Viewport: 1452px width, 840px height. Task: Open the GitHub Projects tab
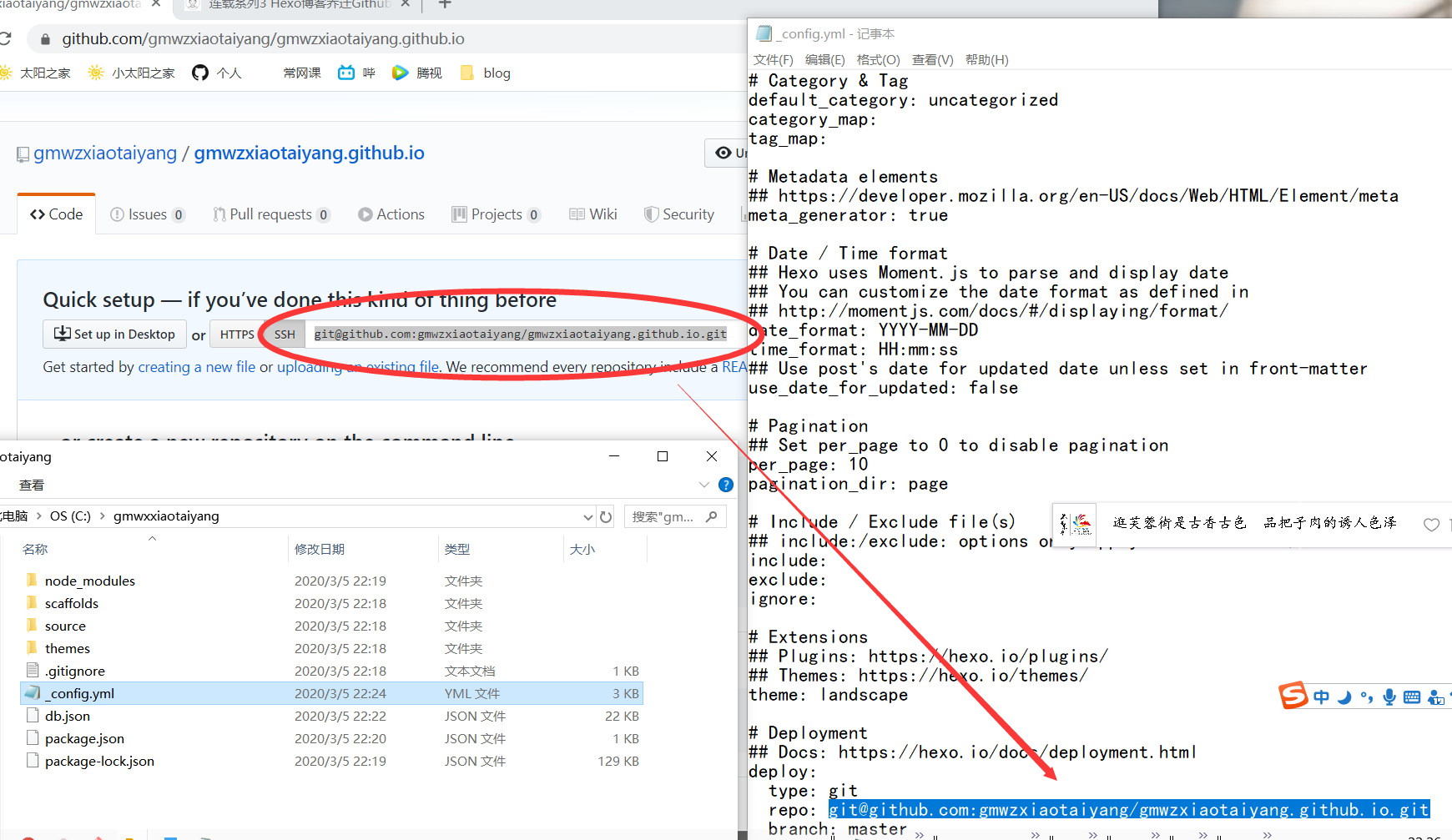pyautogui.click(x=497, y=214)
